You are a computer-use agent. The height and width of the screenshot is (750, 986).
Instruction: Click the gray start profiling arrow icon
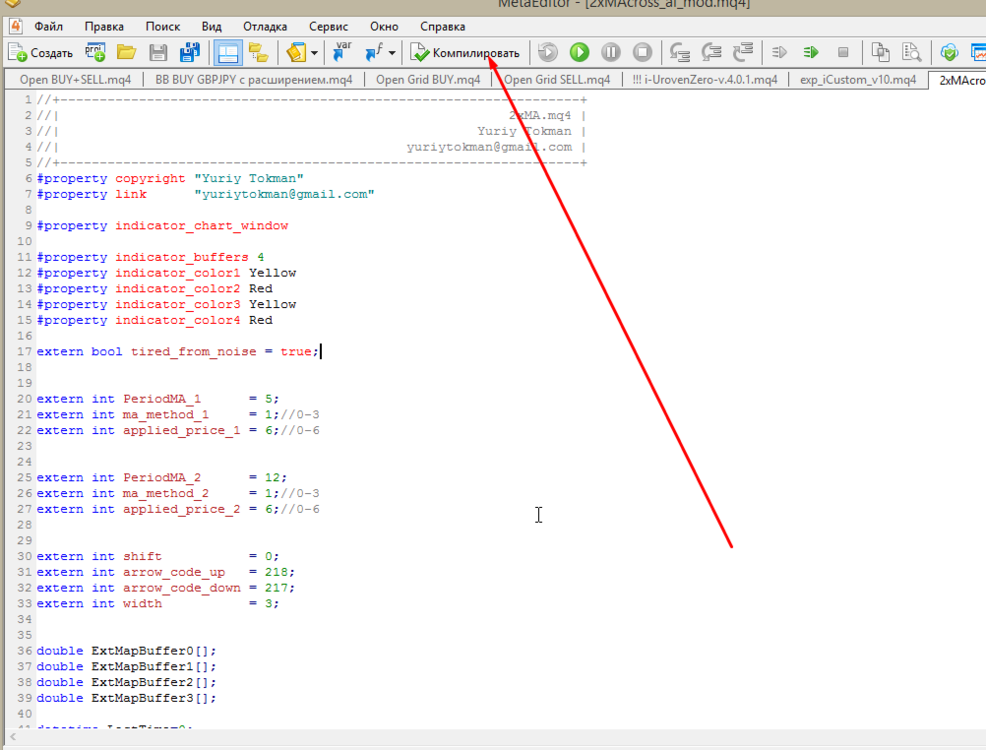779,52
